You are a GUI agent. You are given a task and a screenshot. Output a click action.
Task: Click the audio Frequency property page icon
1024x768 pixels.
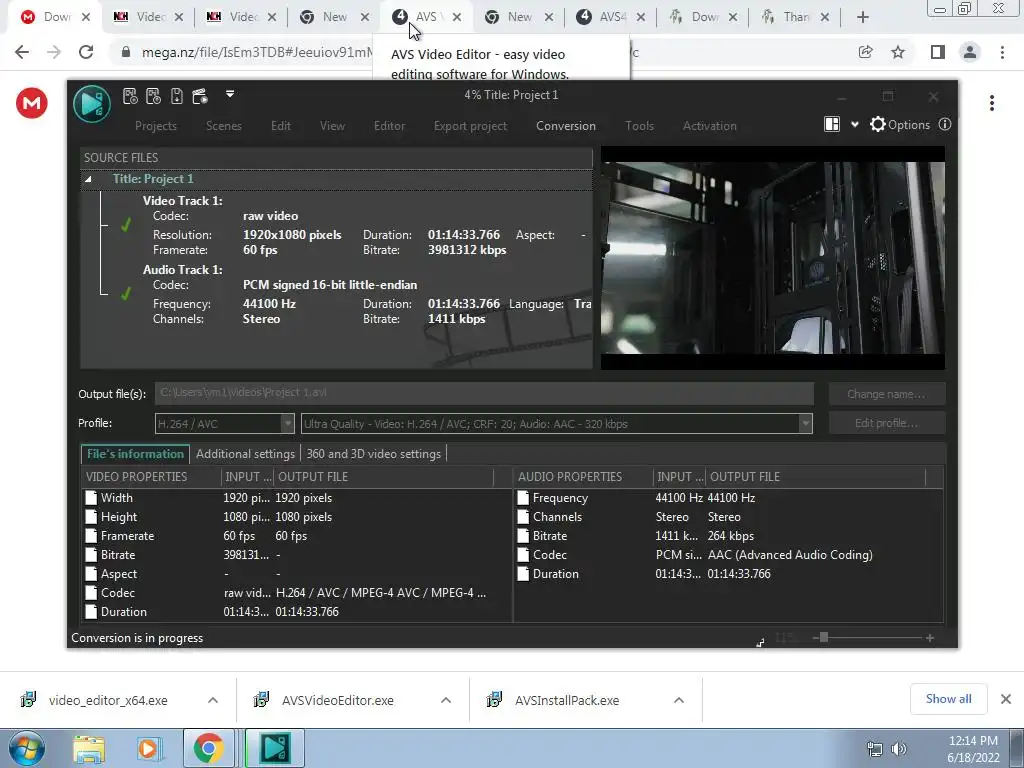[522, 498]
